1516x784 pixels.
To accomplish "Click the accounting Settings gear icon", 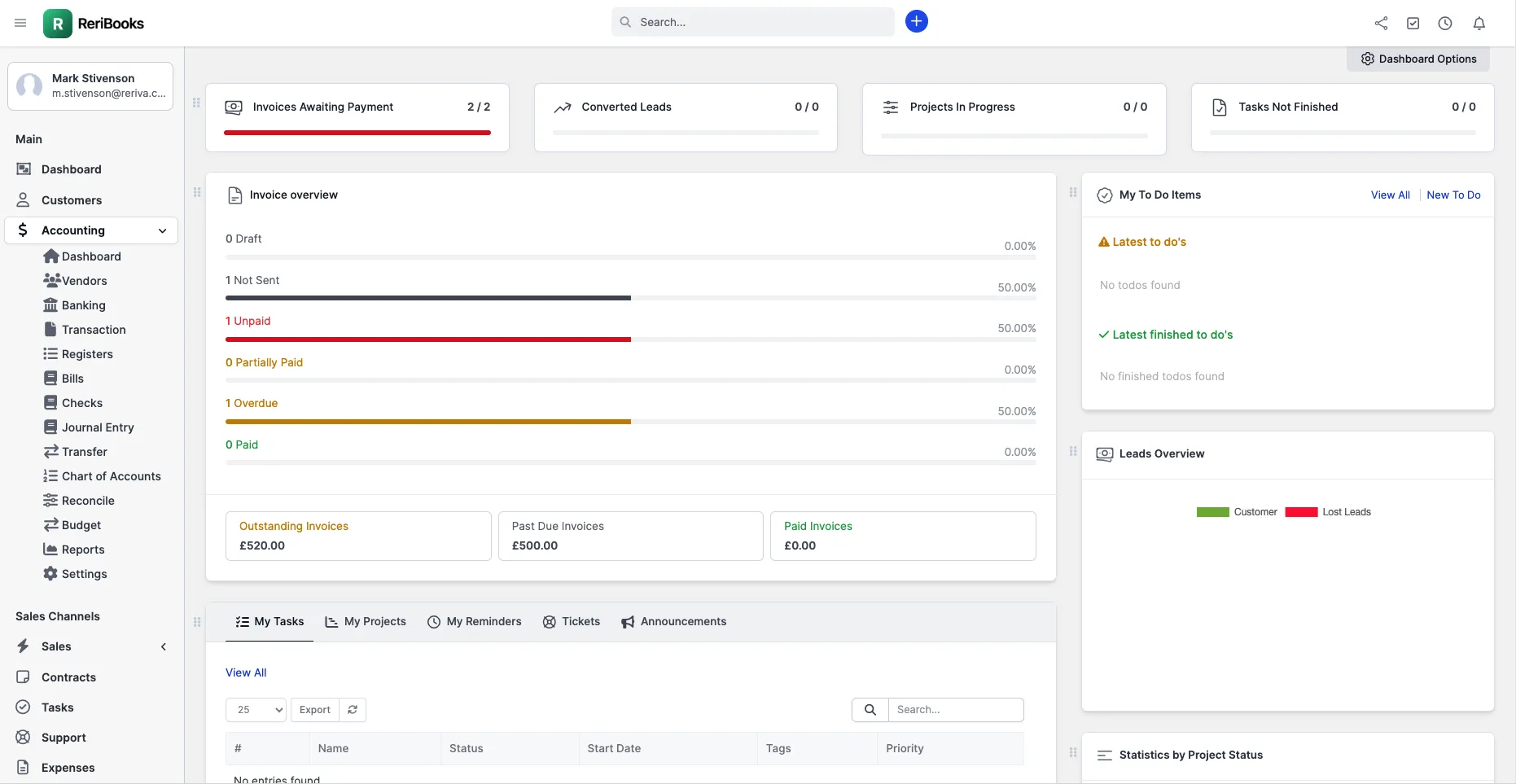I will [x=50, y=574].
